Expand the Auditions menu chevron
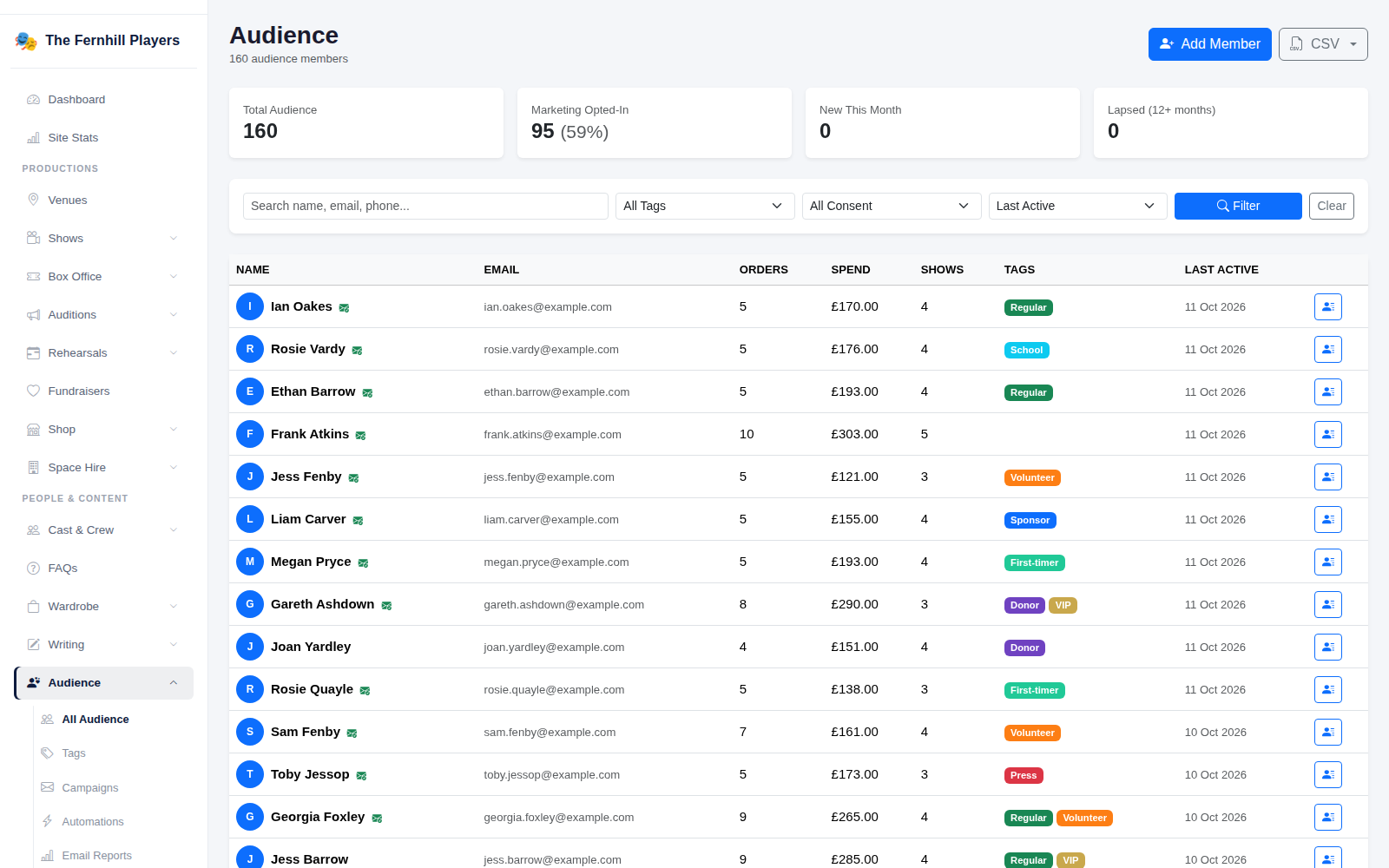Viewport: 1389px width, 868px height. click(x=174, y=315)
